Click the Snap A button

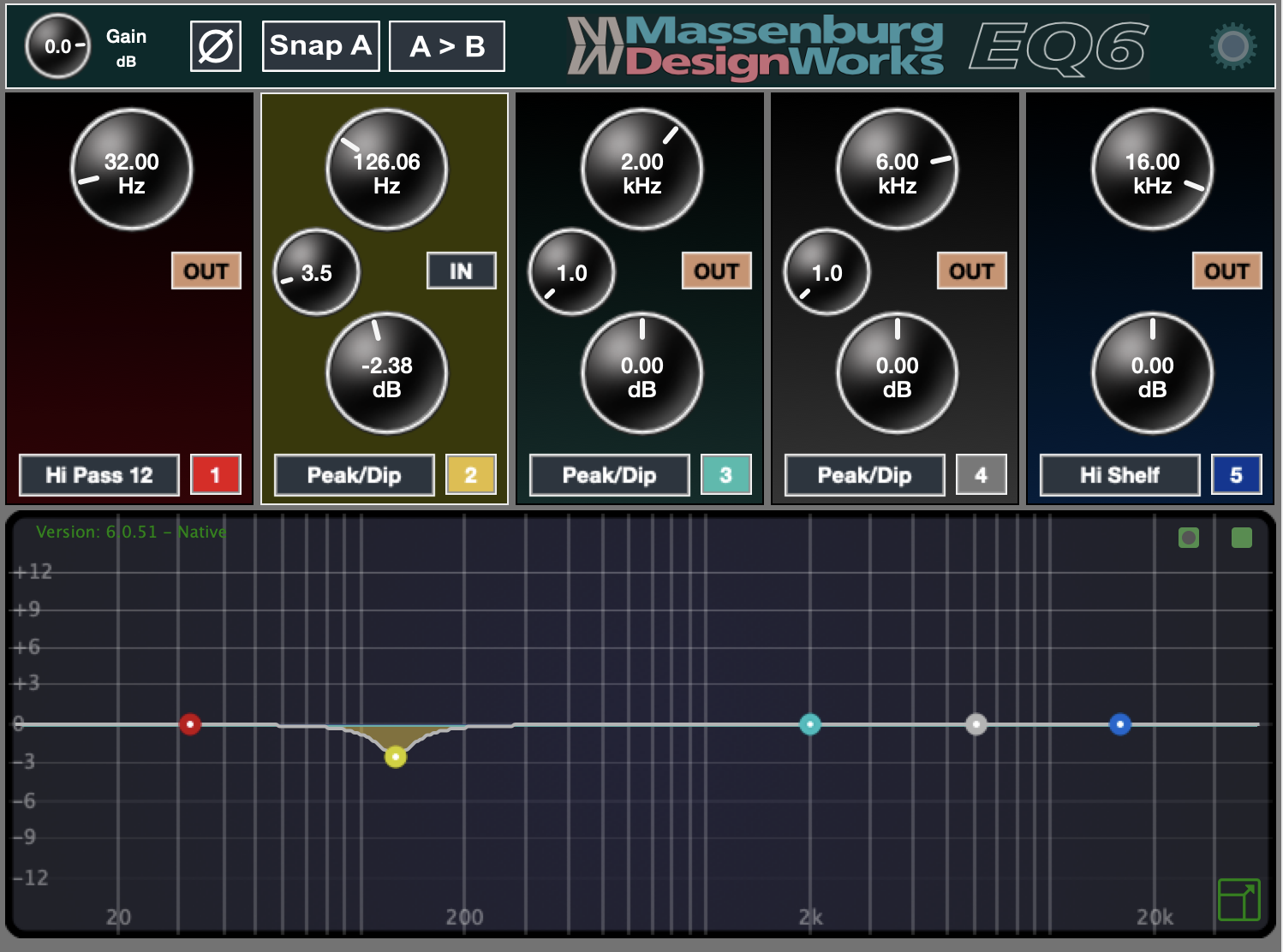coord(320,46)
